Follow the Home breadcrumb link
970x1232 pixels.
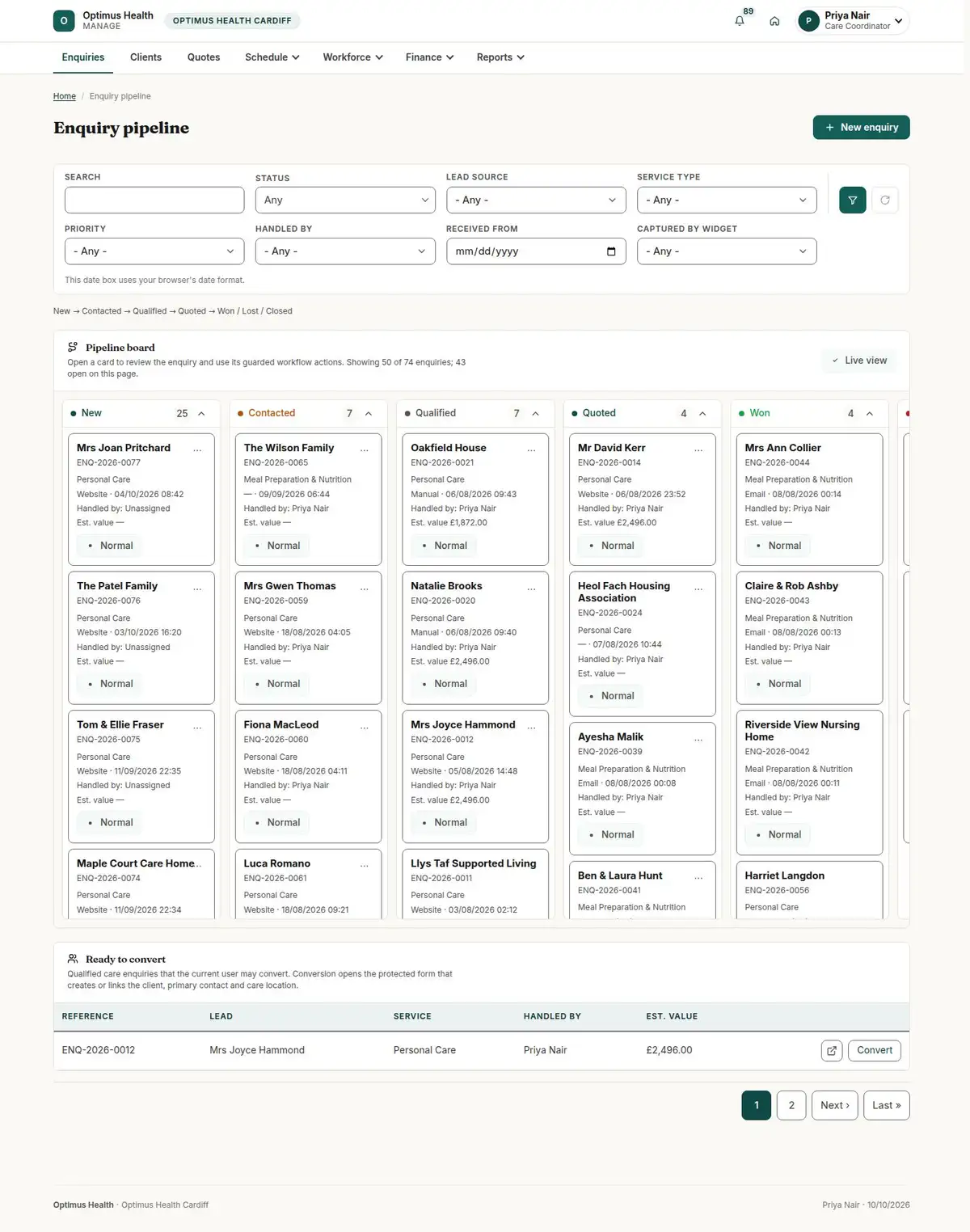pyautogui.click(x=65, y=96)
